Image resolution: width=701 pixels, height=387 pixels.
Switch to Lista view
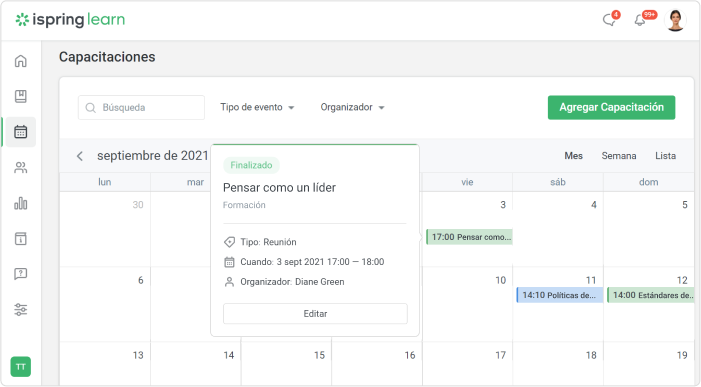coord(665,156)
